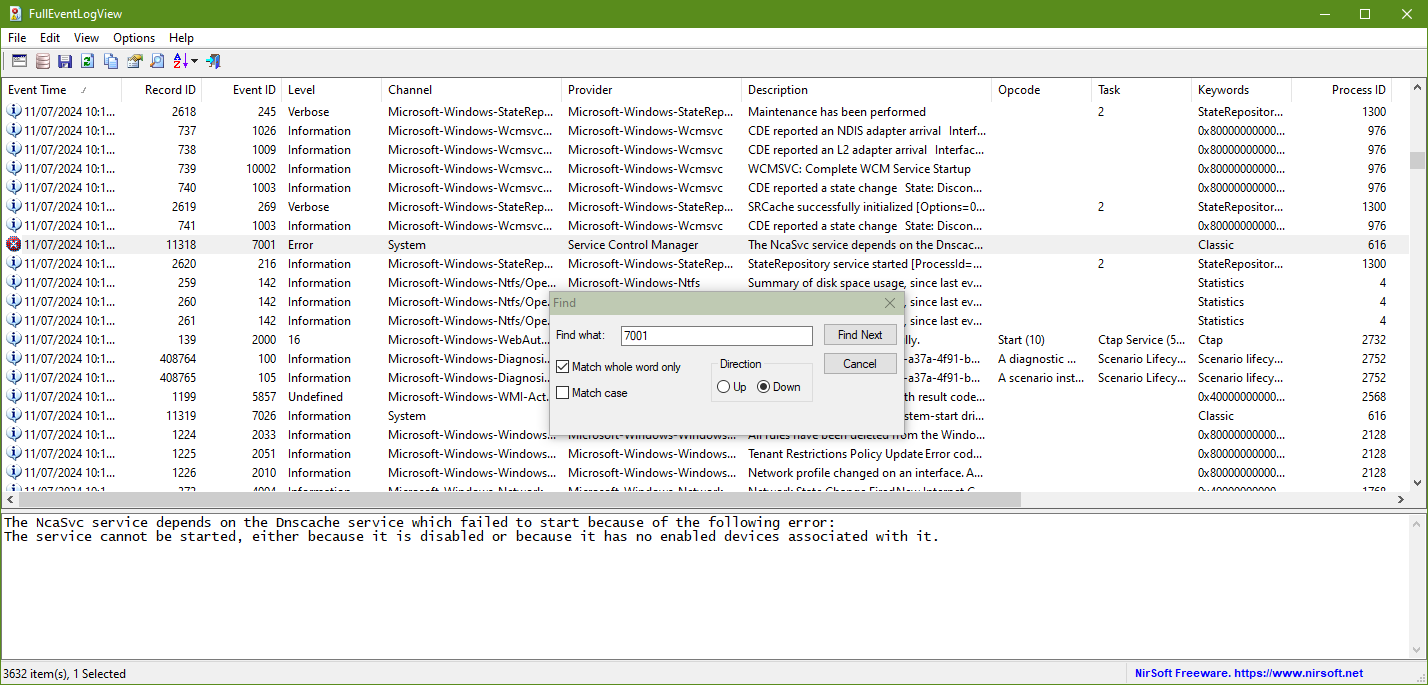Screen dimensions: 1428x685
Task: Click the A-Z sort toolbar icon
Action: point(181,61)
